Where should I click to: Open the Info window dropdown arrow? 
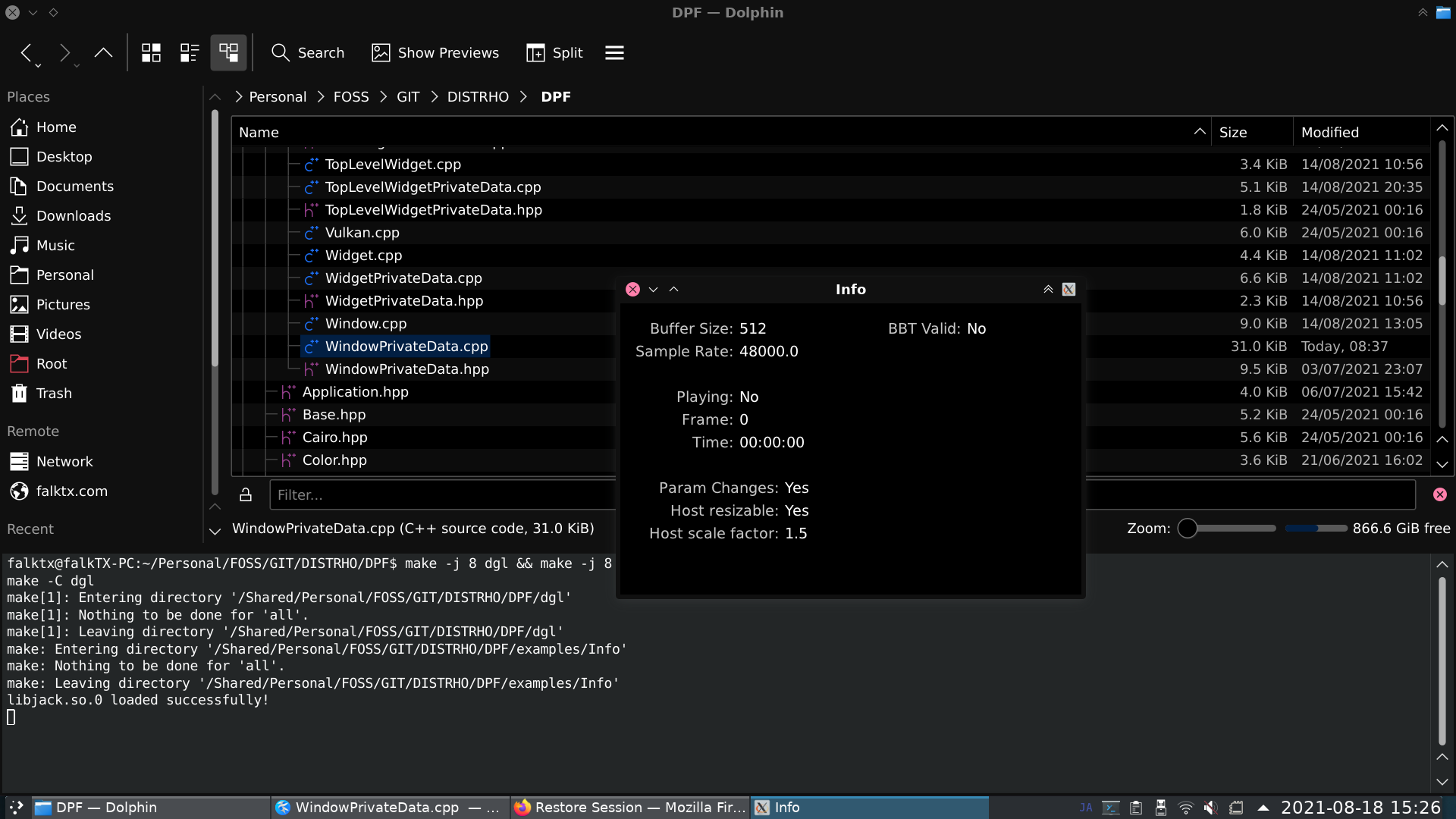click(653, 289)
